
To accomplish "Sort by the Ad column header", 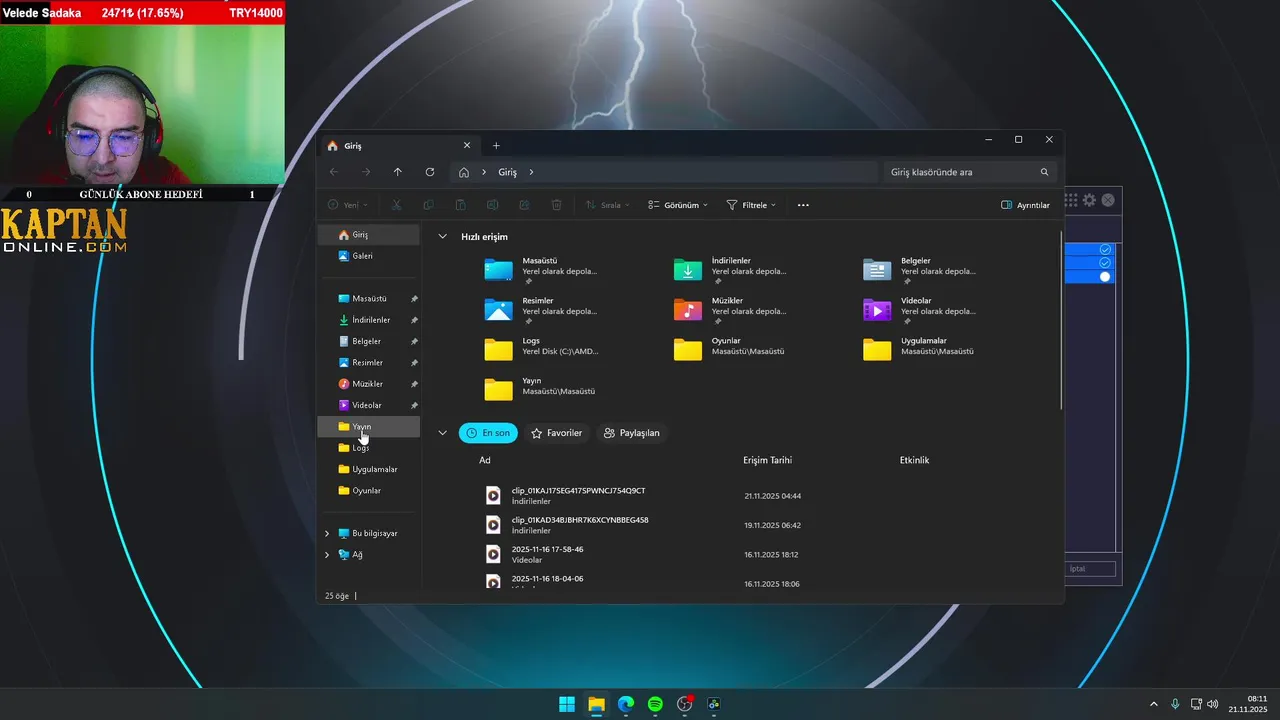I will click(x=485, y=460).
